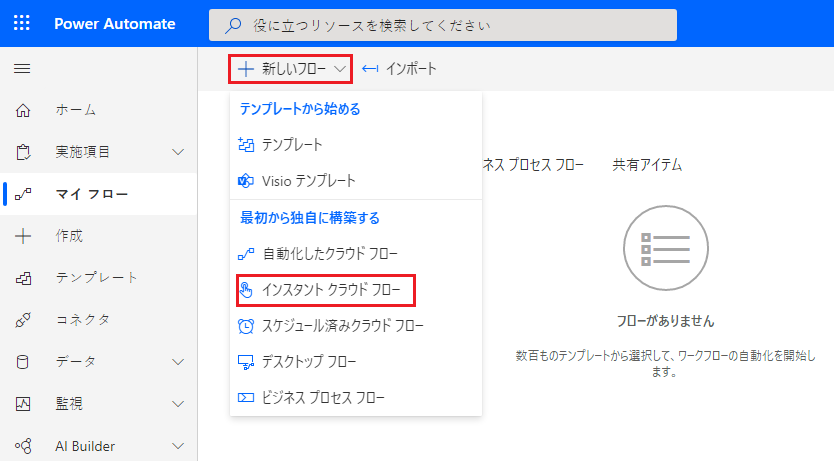Click the インスタント クラウド フロー hand icon
Image resolution: width=834 pixels, height=461 pixels.
point(246,290)
